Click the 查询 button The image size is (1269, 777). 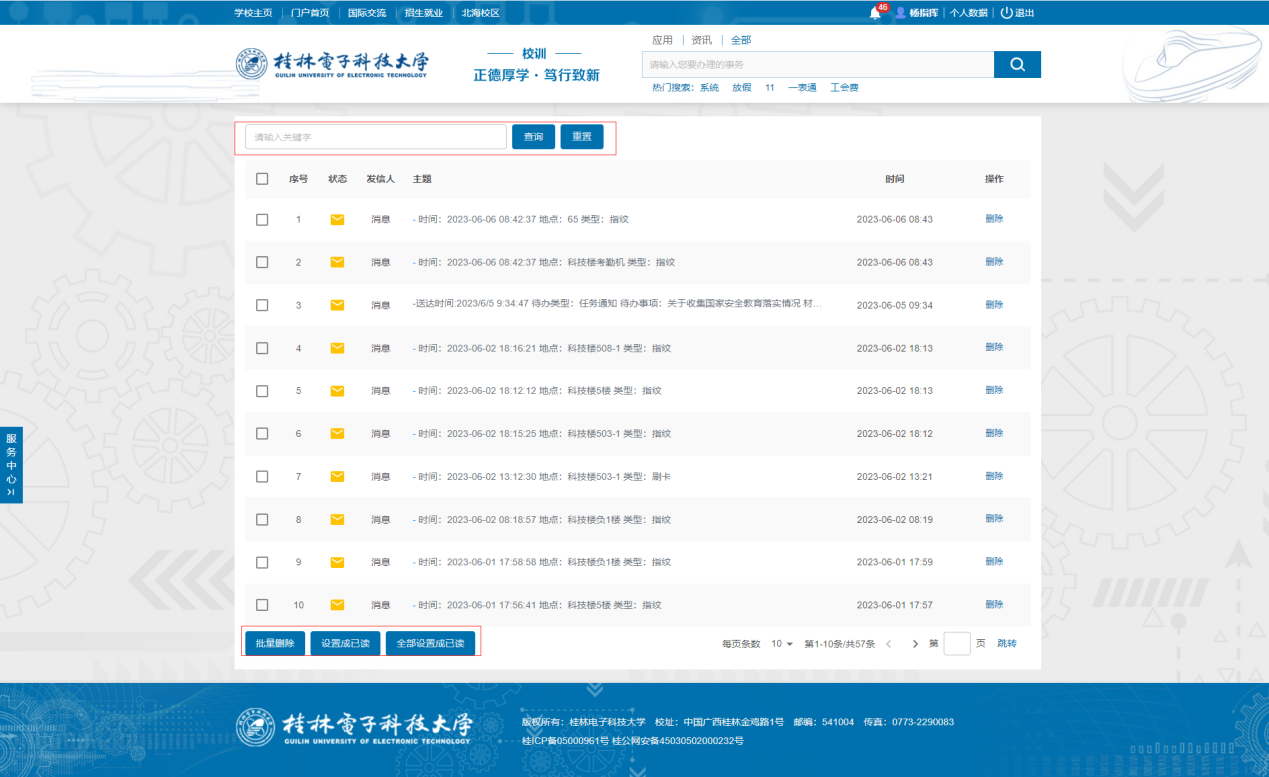tap(533, 137)
